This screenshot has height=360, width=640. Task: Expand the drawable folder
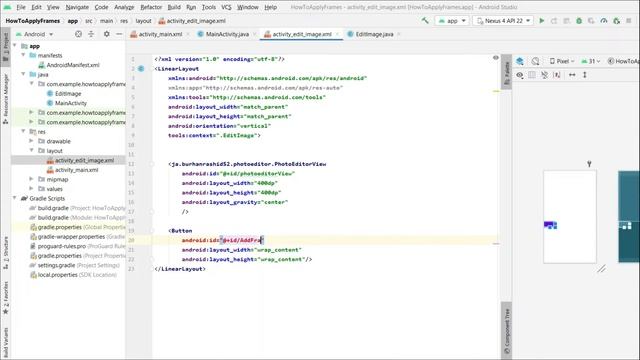coord(31,141)
